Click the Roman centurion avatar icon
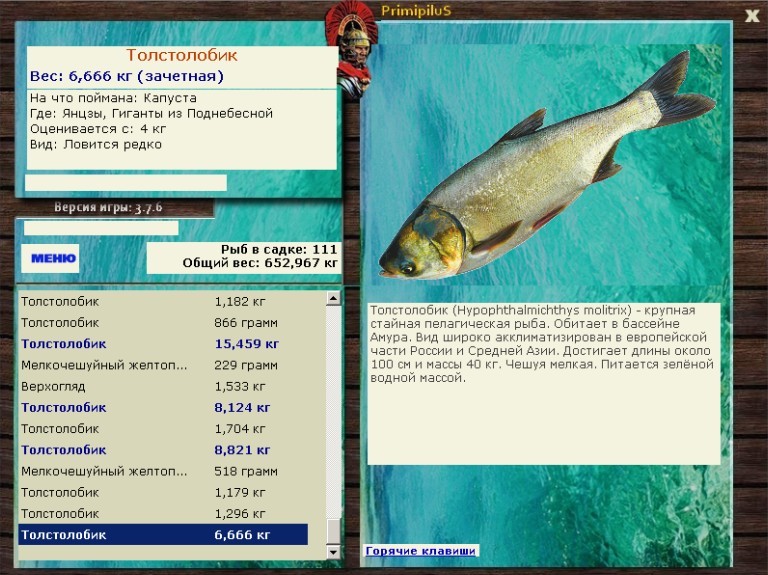This screenshot has width=768, height=575. point(352,51)
